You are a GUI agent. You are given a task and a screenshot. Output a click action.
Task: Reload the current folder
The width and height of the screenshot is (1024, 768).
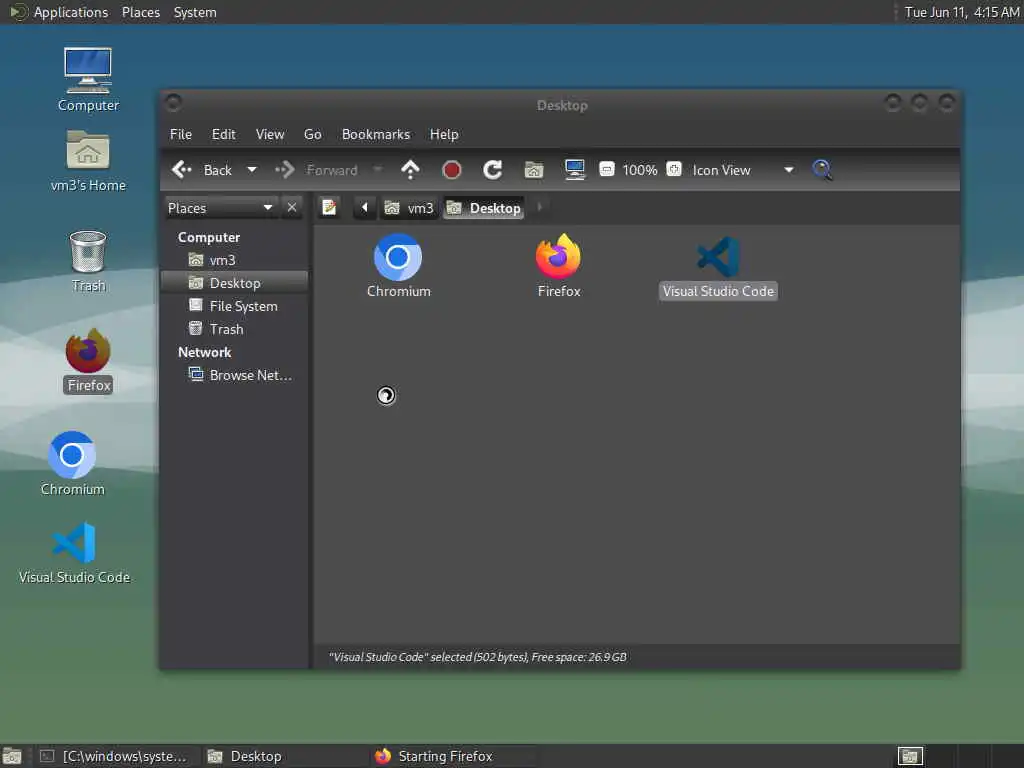click(492, 170)
